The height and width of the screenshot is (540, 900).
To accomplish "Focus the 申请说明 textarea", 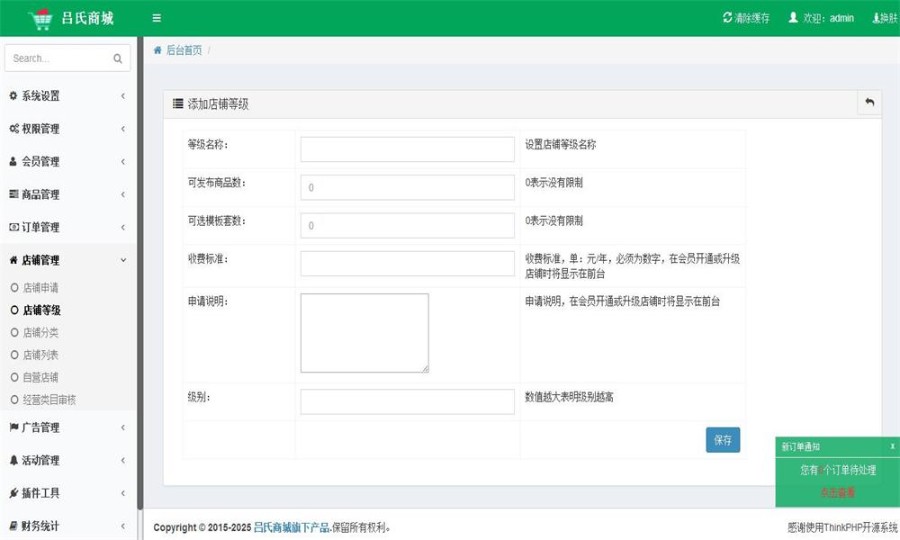I will [364, 333].
